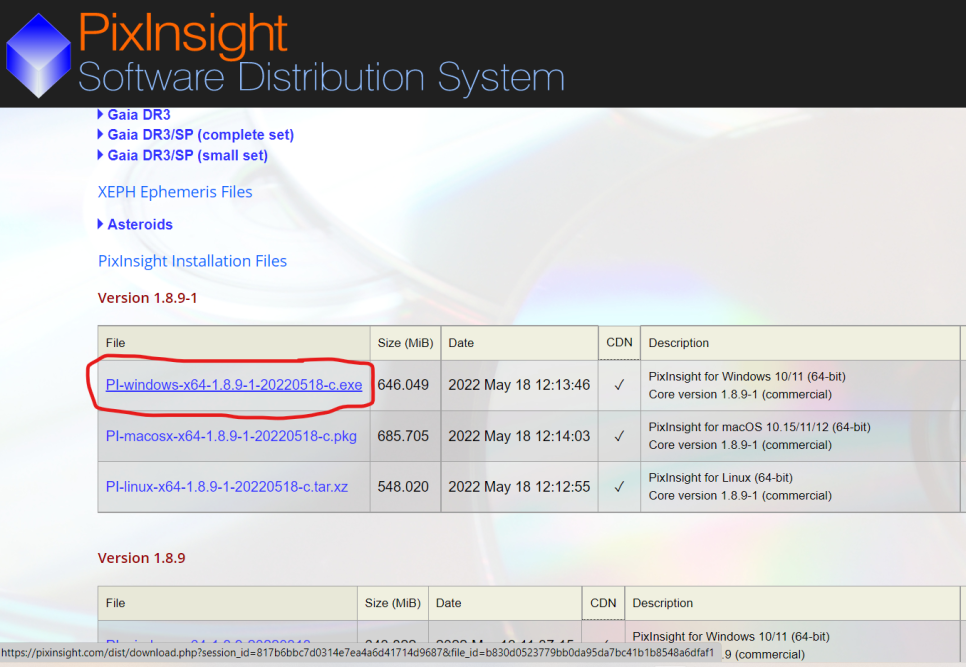Click the CDN checkmark in the Windows installer row
This screenshot has height=667, width=966.
coord(619,385)
